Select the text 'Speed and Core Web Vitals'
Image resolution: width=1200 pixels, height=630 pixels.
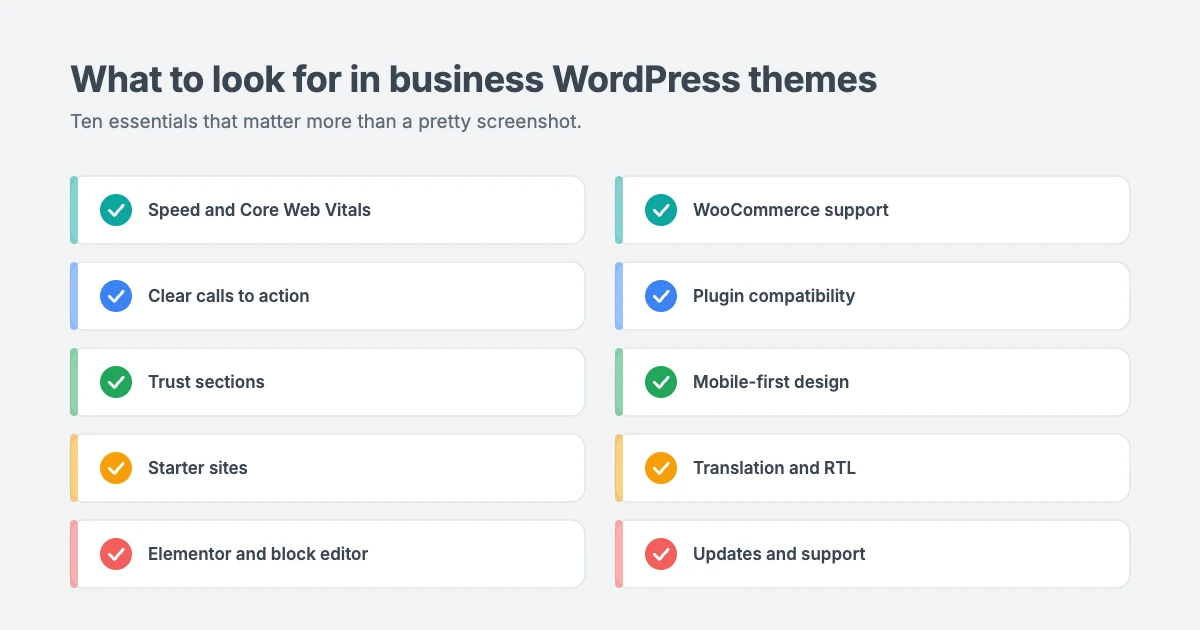pyautogui.click(x=259, y=210)
